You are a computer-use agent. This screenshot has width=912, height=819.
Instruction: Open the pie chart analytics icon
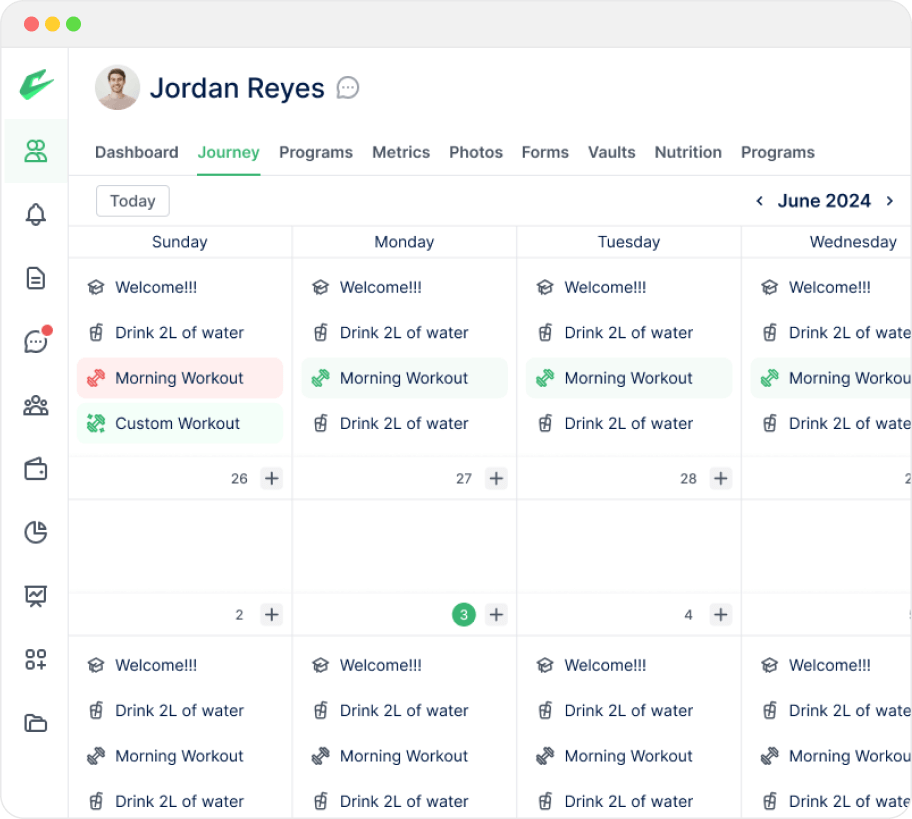(x=36, y=532)
